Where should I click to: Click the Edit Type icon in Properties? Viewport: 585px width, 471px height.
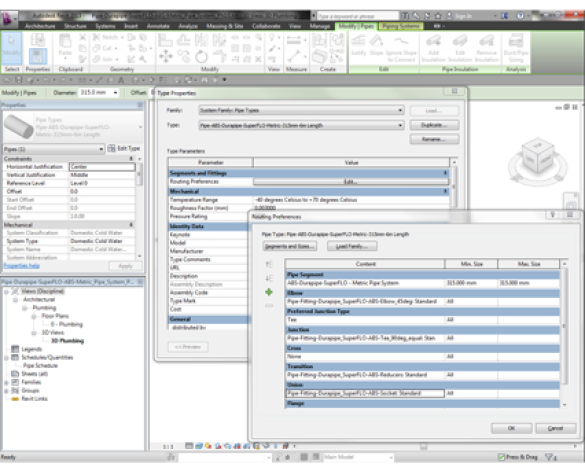tap(111, 149)
